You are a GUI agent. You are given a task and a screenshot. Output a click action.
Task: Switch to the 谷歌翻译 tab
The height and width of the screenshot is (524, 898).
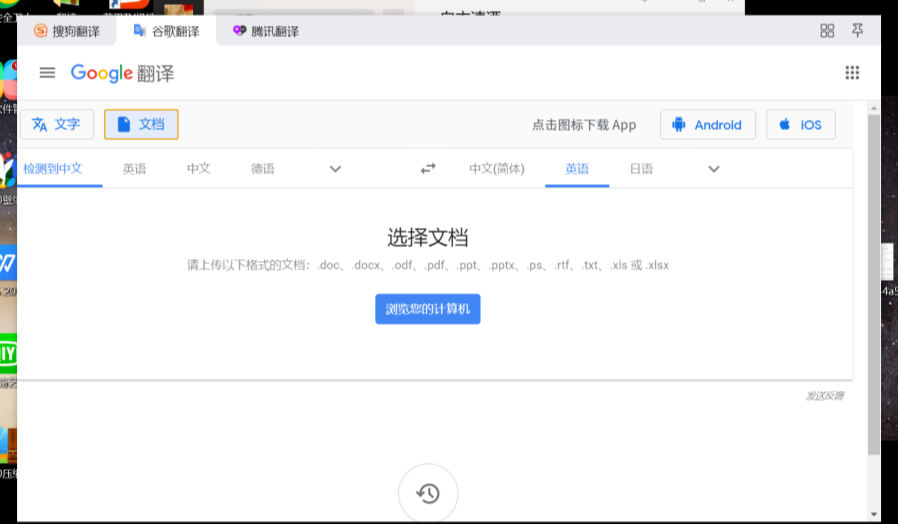[167, 31]
